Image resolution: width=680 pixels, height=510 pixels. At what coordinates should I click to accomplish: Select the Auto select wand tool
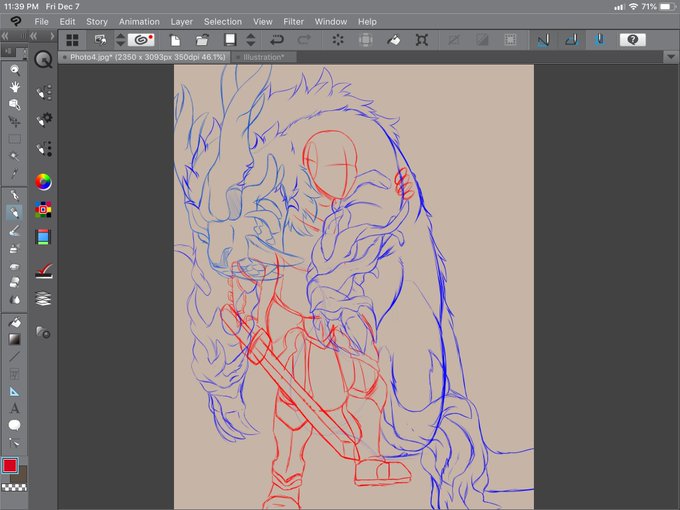(14, 156)
